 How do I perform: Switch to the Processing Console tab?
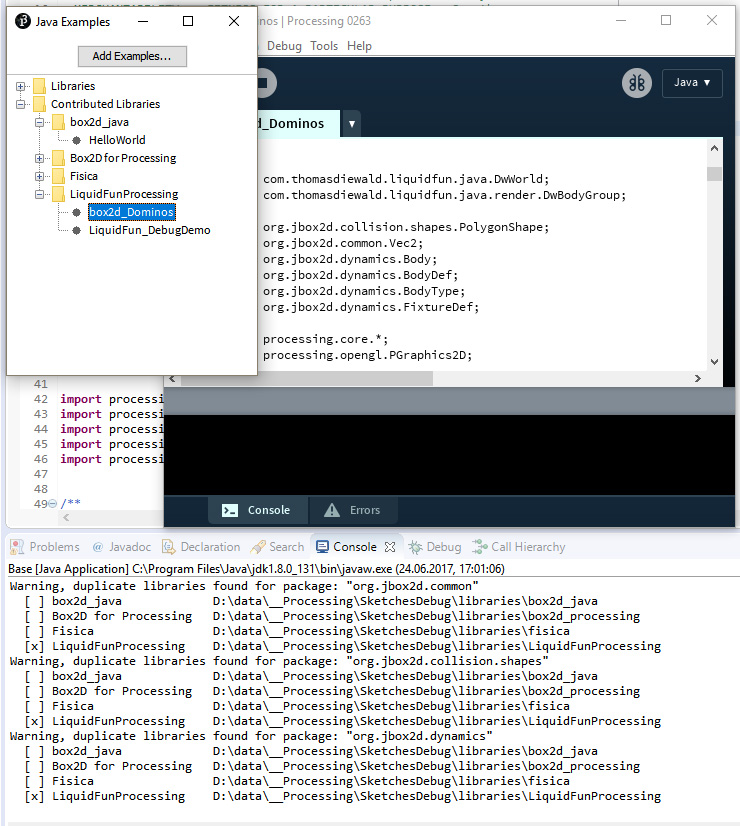point(258,510)
